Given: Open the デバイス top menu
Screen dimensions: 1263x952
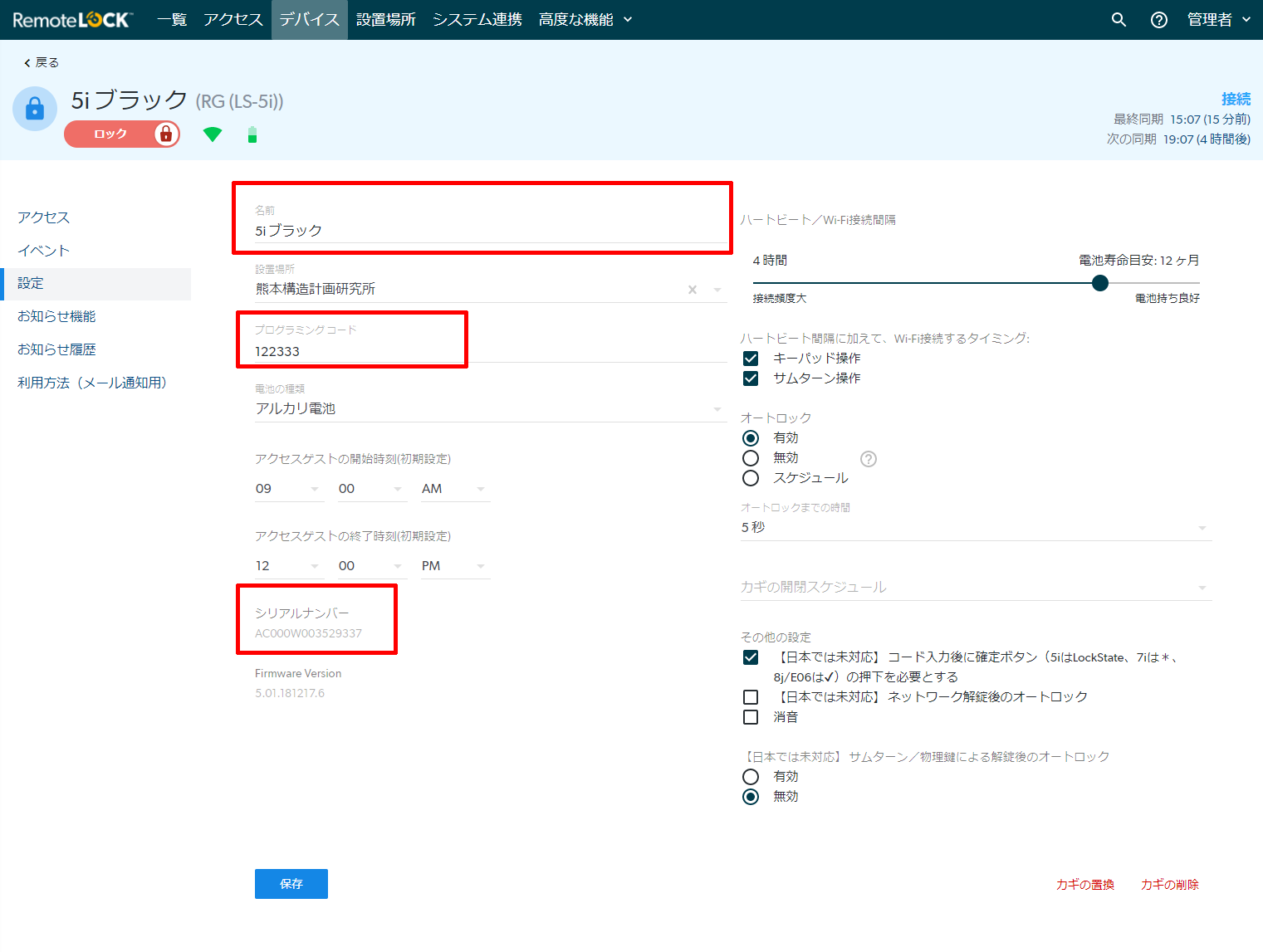Looking at the screenshot, I should [310, 20].
